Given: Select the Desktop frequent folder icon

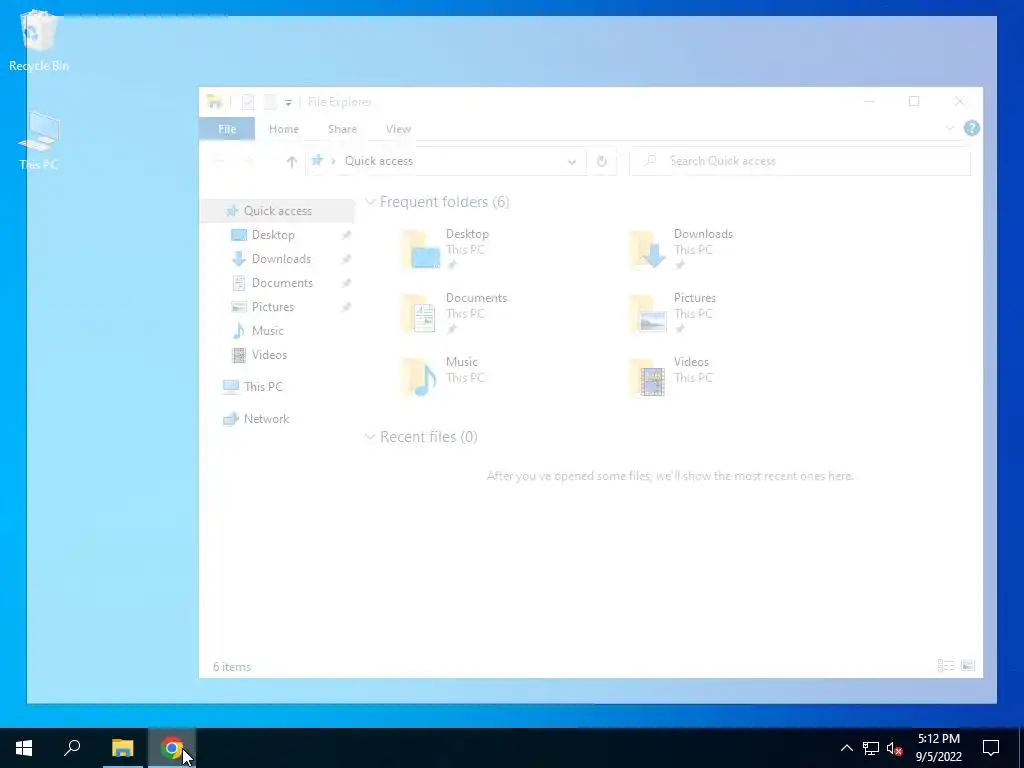Looking at the screenshot, I should point(421,249).
